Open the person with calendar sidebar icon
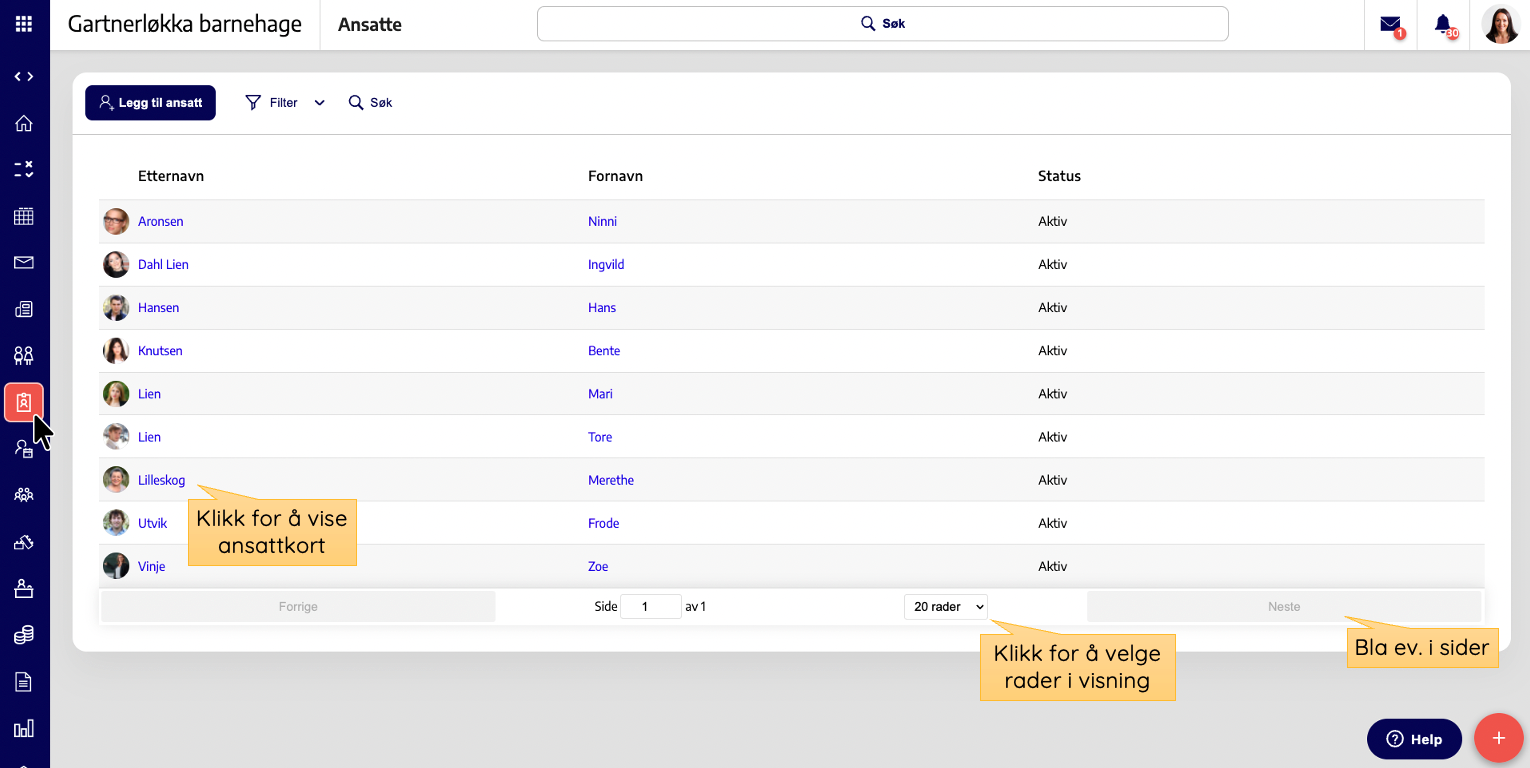The image size is (1530, 768). [24, 449]
